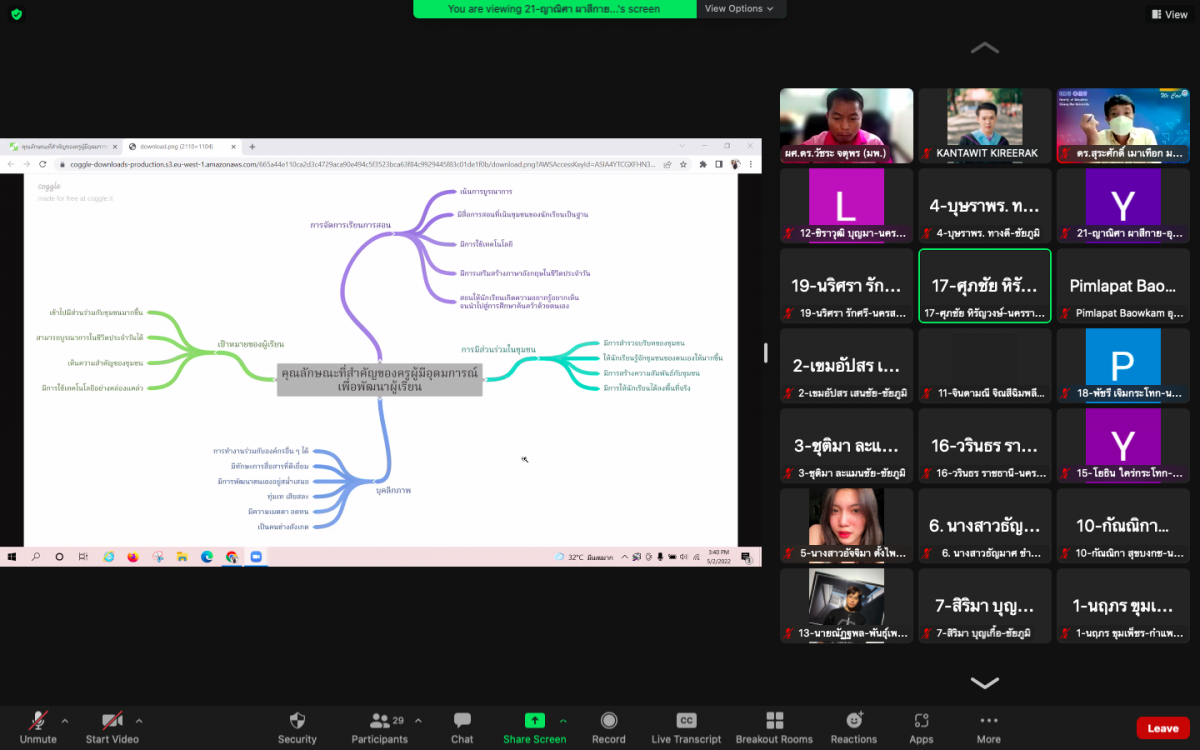
Task: Select the 3-ชุติมา ละแมนชัย participant tile
Action: (846, 445)
